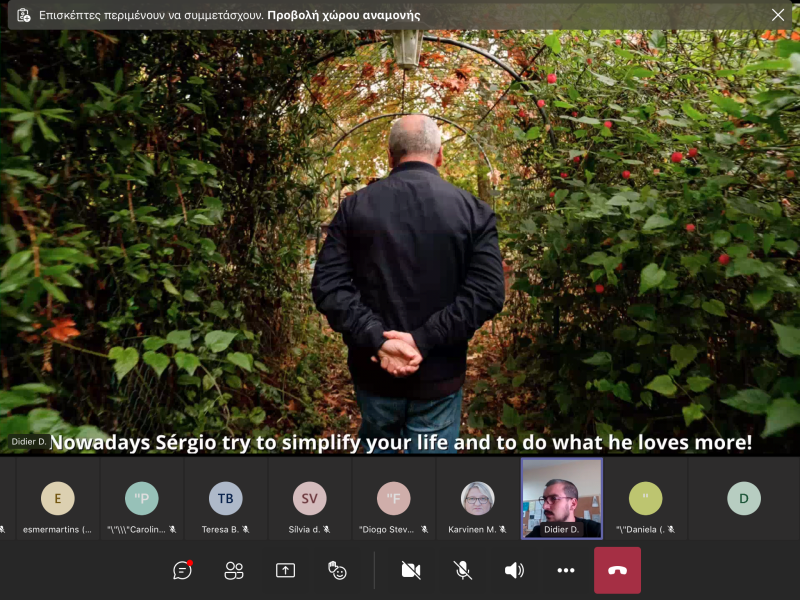This screenshot has width=800, height=600.
Task: Click the 'Προβολή χώρου αναμονής' link
Action: [343, 15]
